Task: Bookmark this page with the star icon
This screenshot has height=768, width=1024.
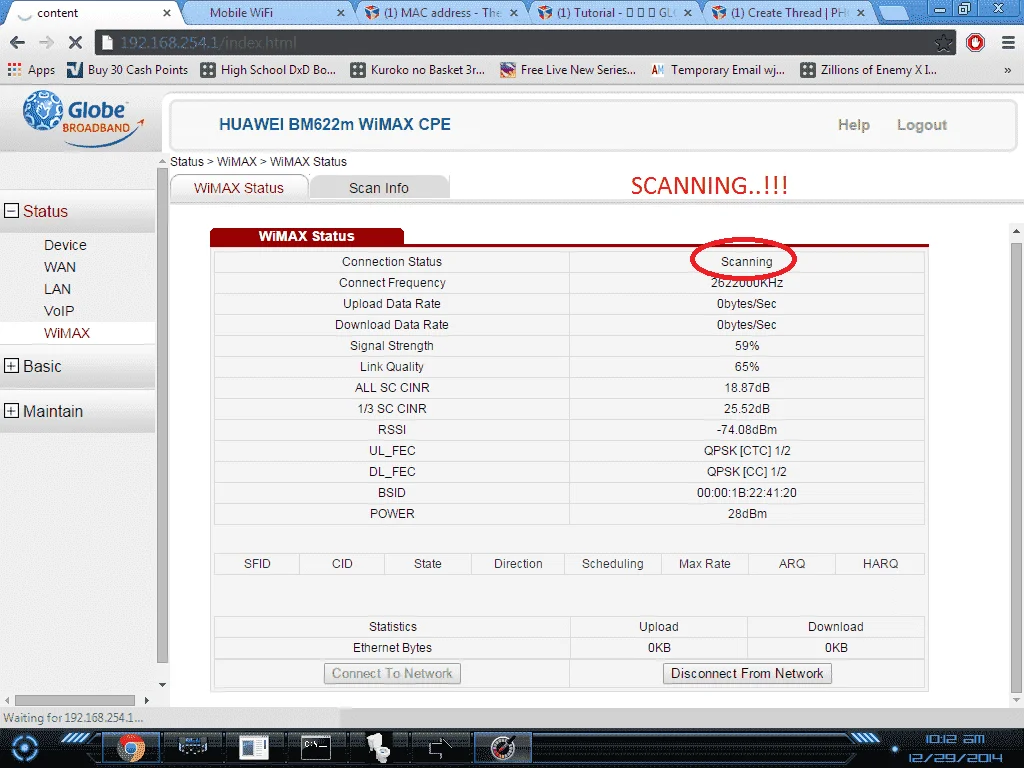Action: 943,43
